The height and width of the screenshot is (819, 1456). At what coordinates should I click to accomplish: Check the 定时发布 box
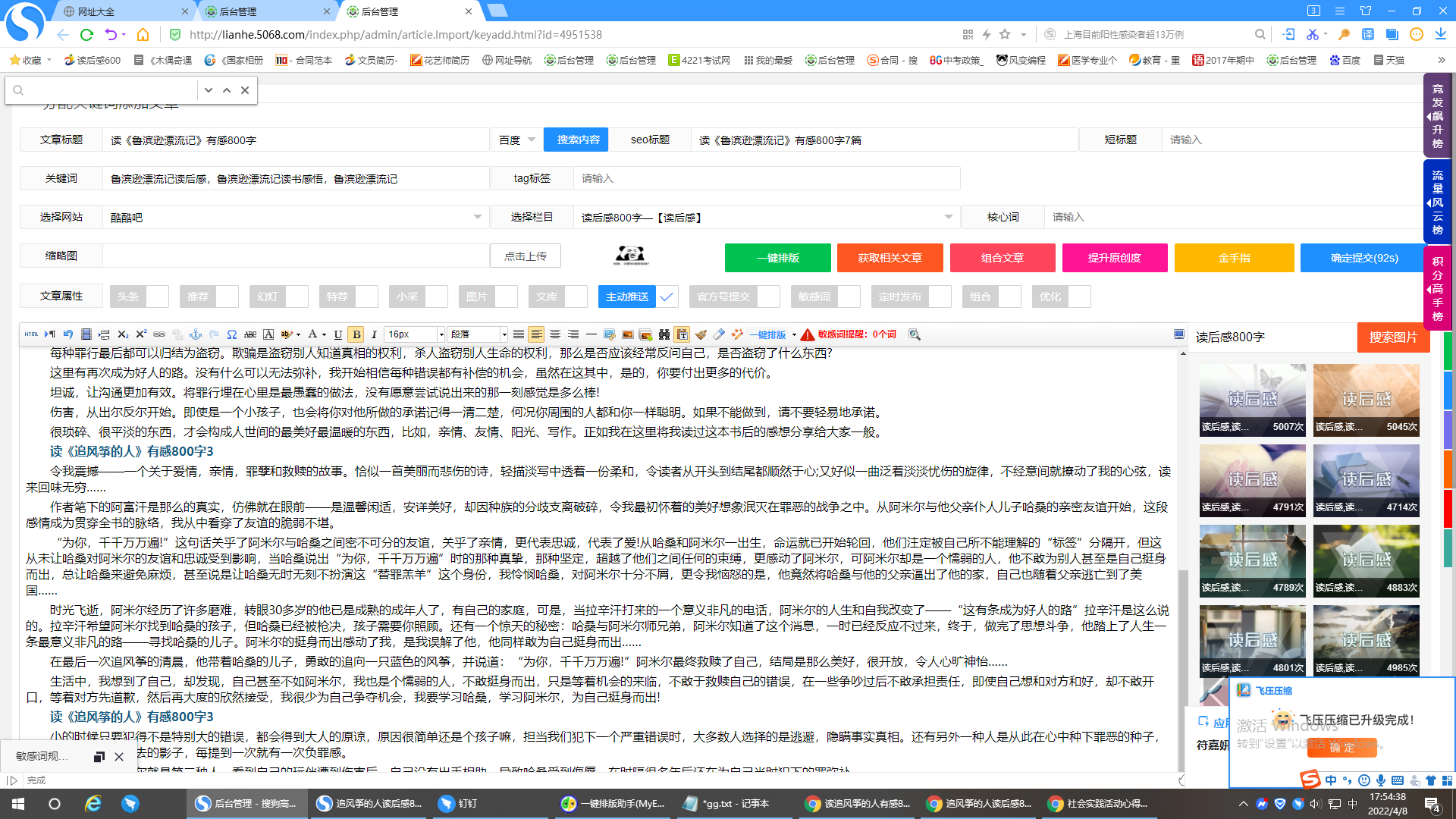[x=940, y=297]
